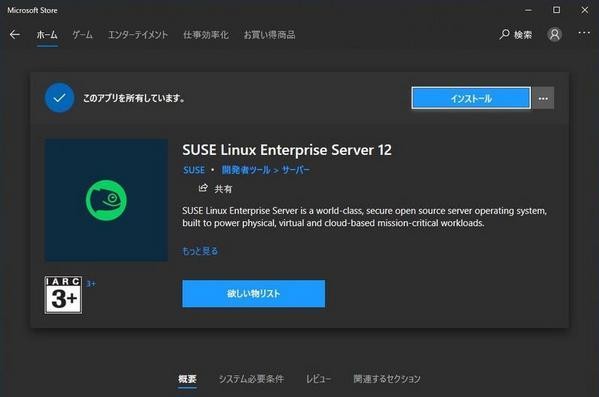Image resolution: width=599 pixels, height=397 pixels.
Task: Switch to the エンターテイメント tab
Action: (x=138, y=35)
